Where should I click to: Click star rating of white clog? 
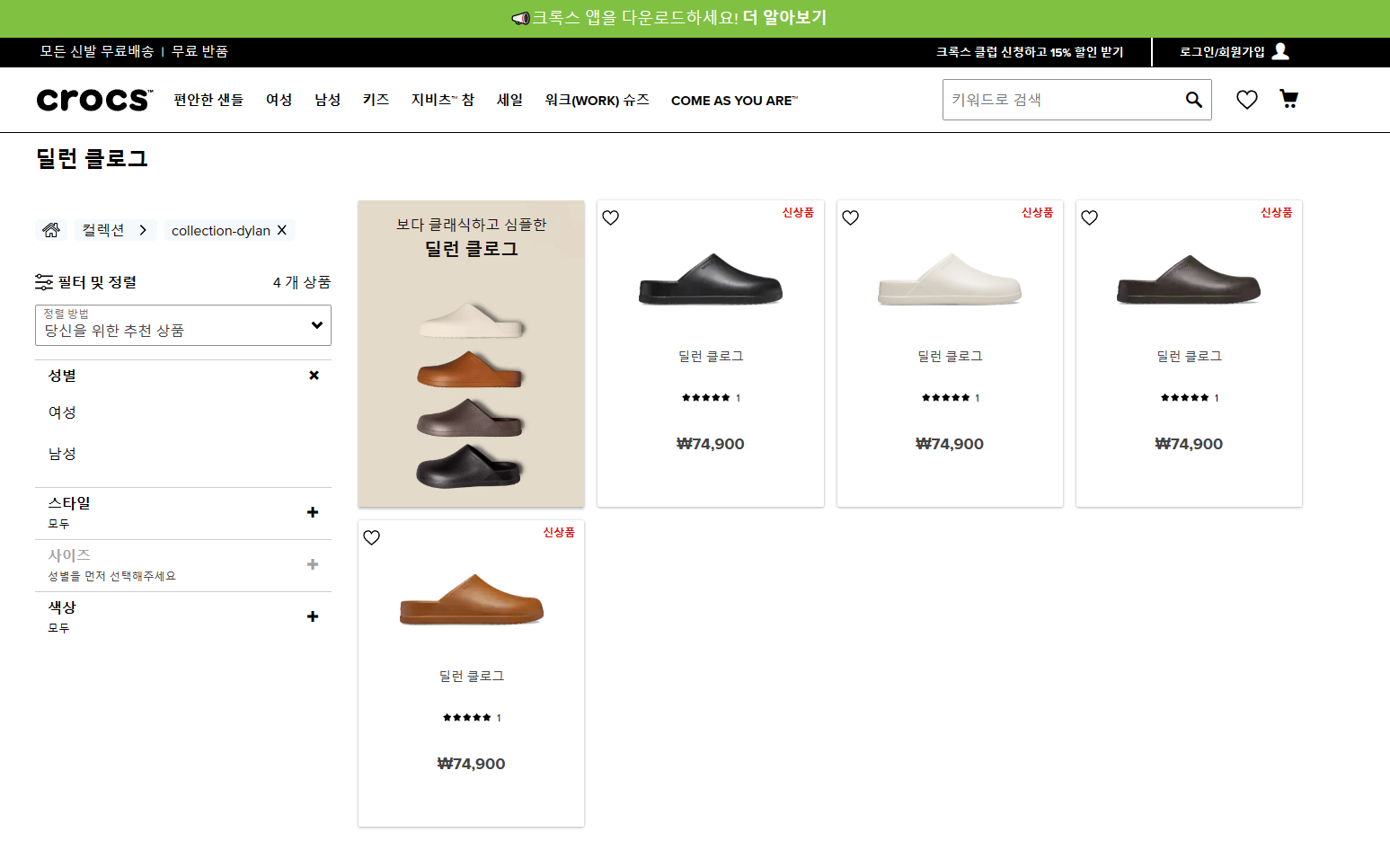click(945, 397)
